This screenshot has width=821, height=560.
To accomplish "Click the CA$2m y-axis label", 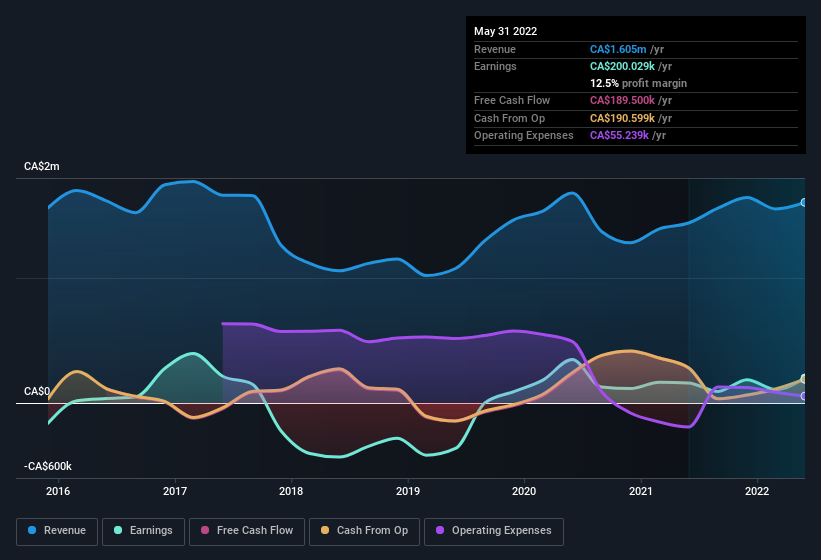I will [42, 166].
